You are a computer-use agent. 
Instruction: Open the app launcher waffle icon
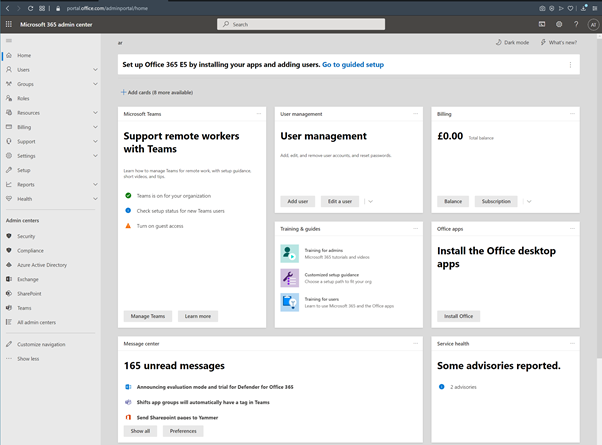(8, 24)
